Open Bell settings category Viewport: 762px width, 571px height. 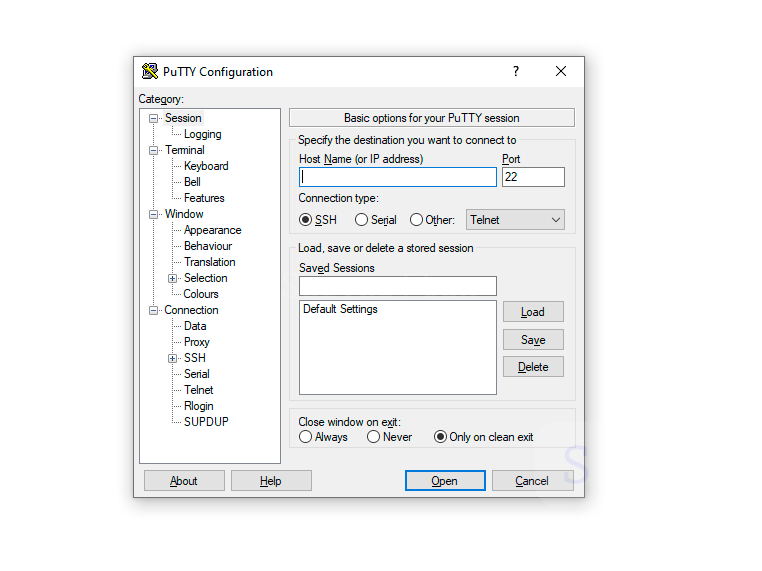pos(192,182)
